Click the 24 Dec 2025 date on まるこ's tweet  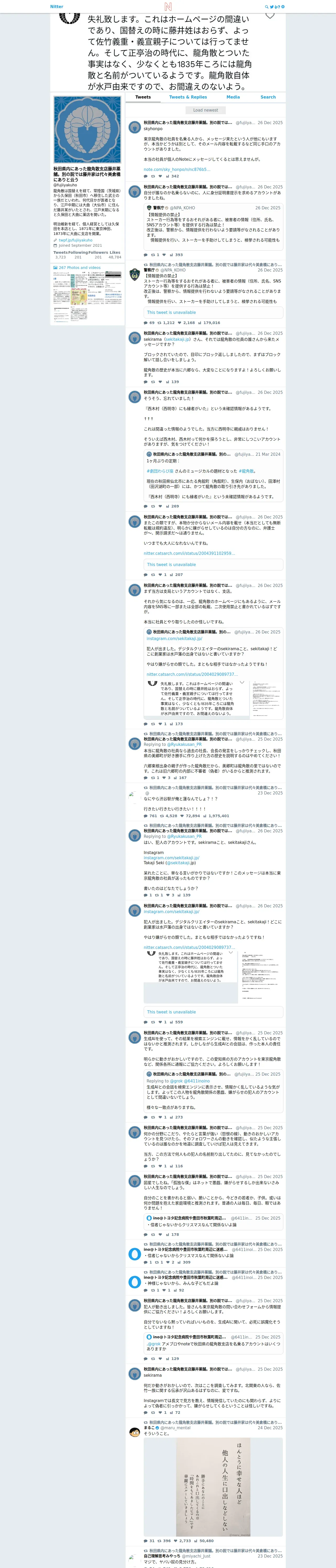coord(270,1427)
